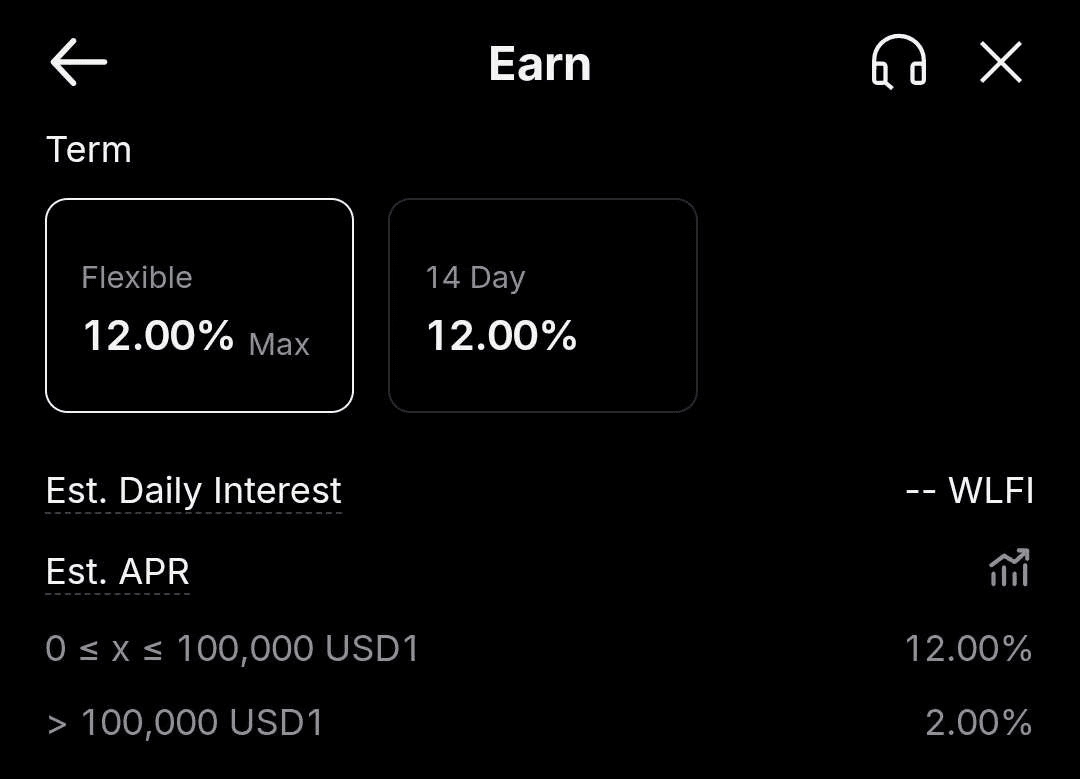Tap the 12.00% rate in Flexible card
This screenshot has width=1080, height=779.
point(158,336)
